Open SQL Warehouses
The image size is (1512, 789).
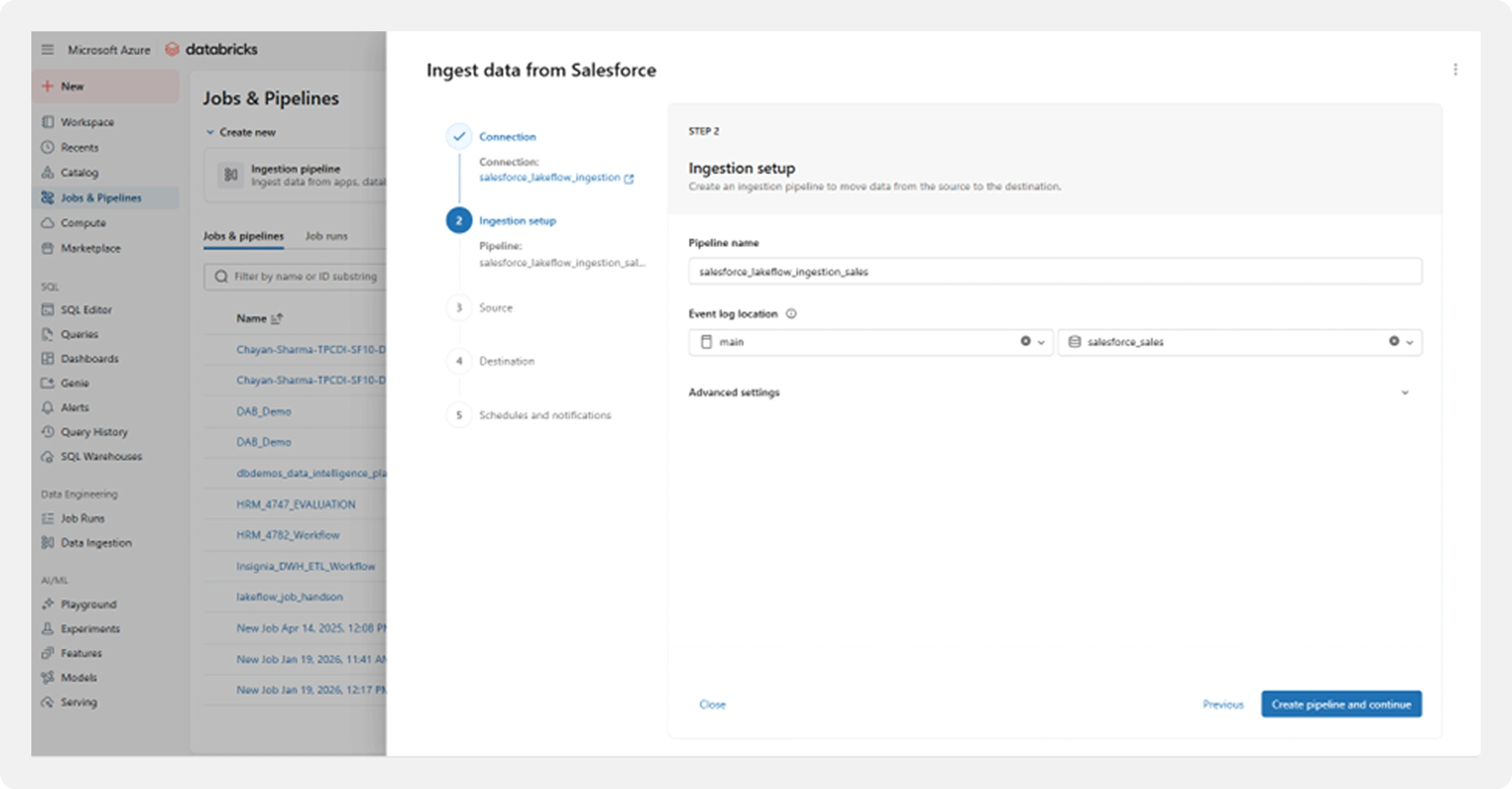point(100,456)
